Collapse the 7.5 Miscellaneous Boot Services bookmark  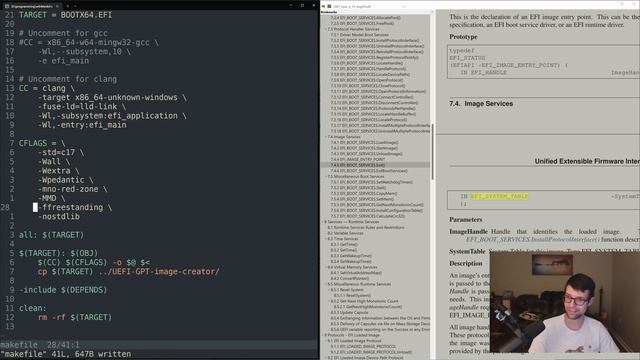pos(326,176)
